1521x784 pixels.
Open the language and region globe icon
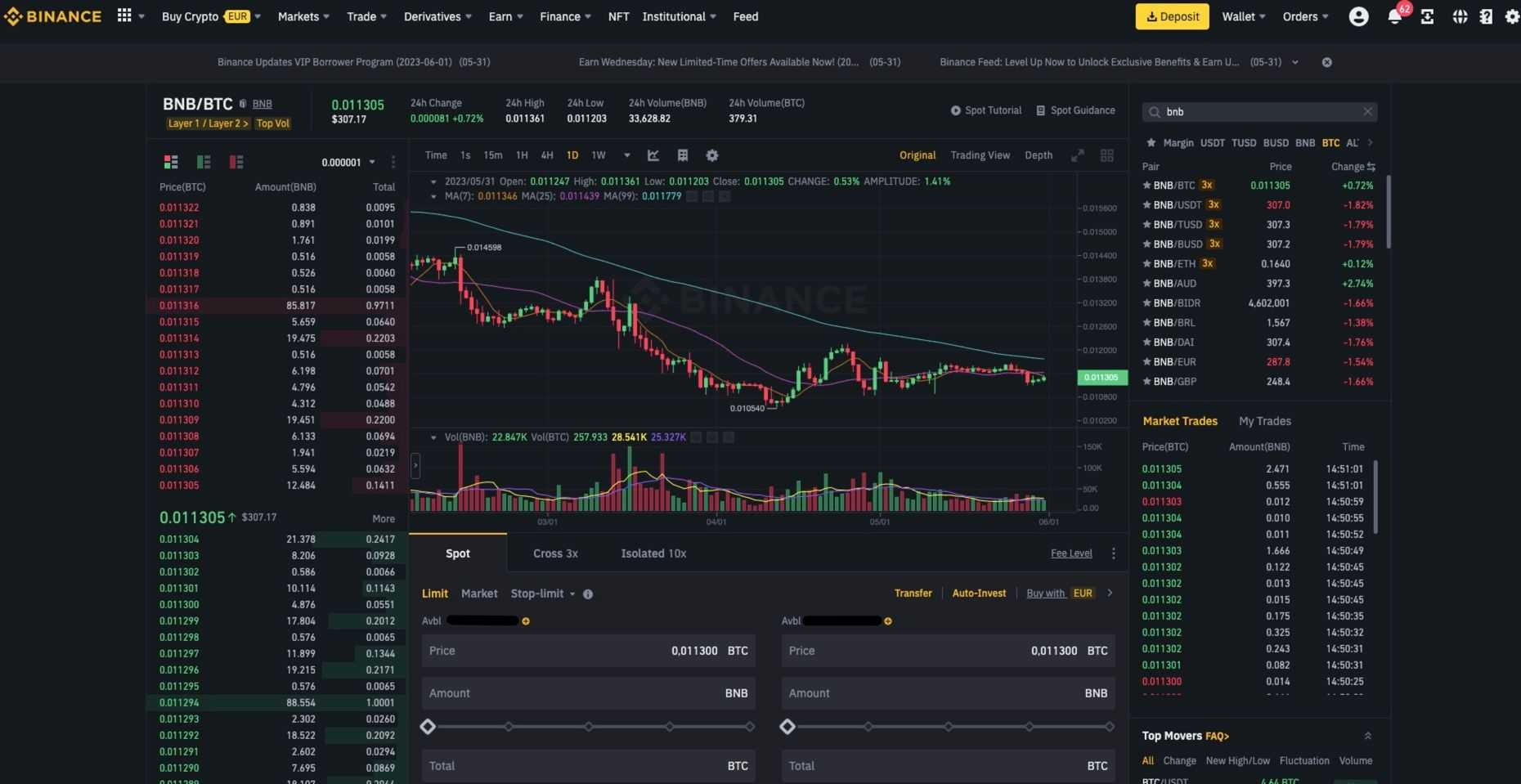pyautogui.click(x=1460, y=16)
